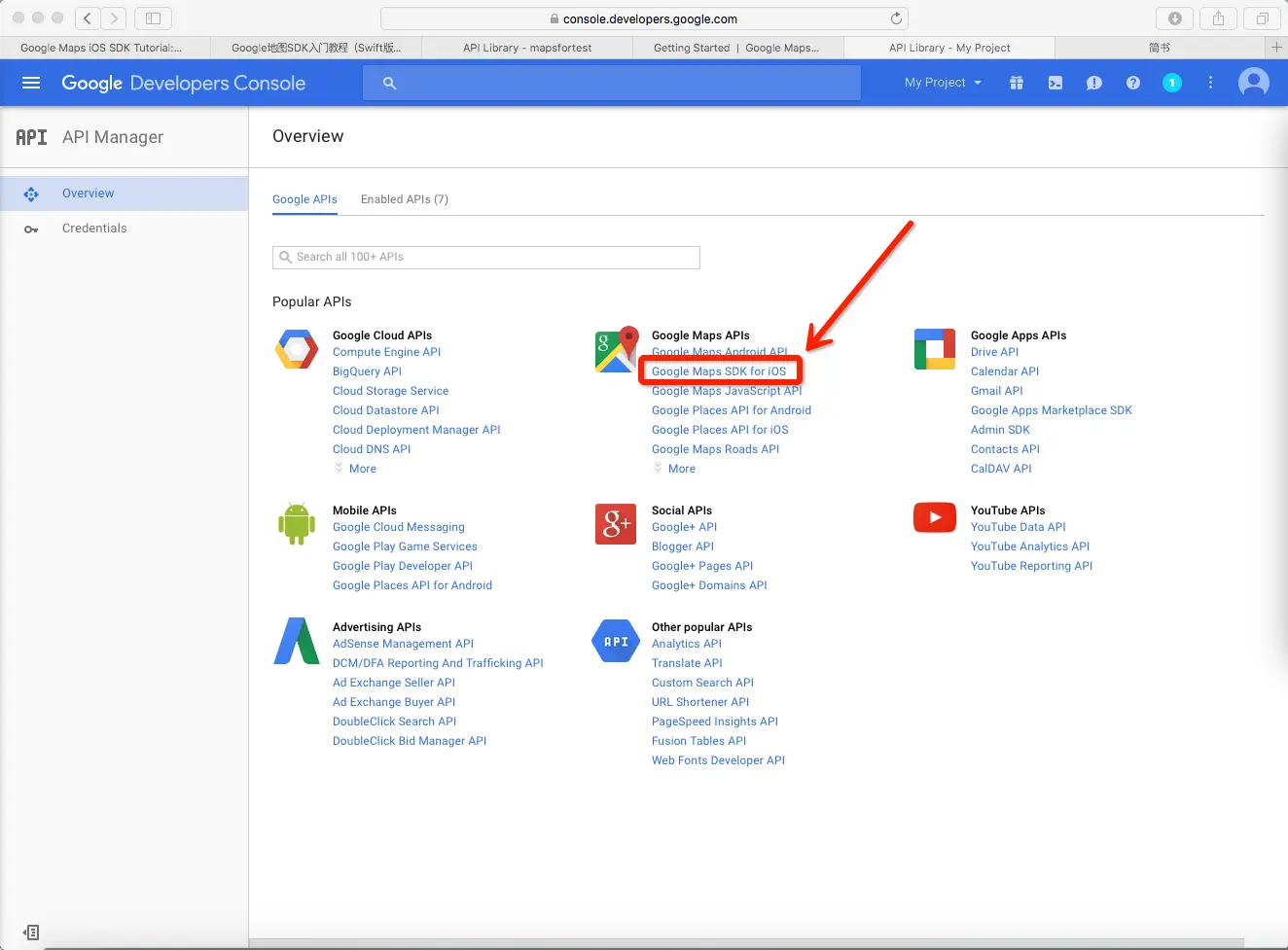
Task: Show all tabs overview button
Action: pos(1262,18)
